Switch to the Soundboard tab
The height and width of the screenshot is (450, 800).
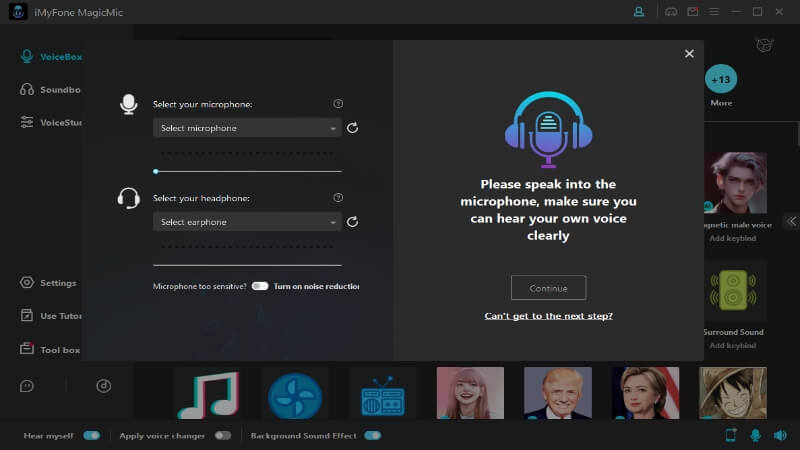pos(50,90)
